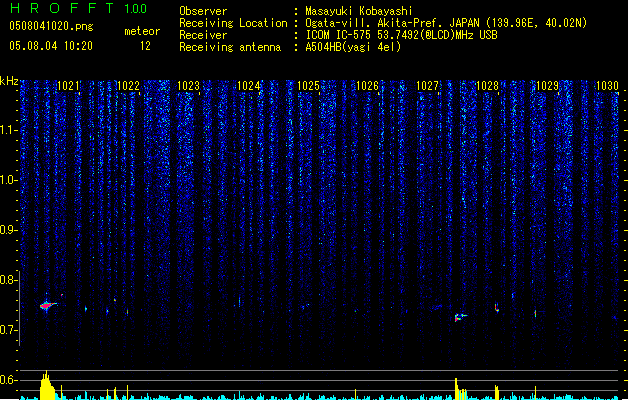This screenshot has width=629, height=400.
Task: Click the 1021 time marker
Action: point(68,86)
